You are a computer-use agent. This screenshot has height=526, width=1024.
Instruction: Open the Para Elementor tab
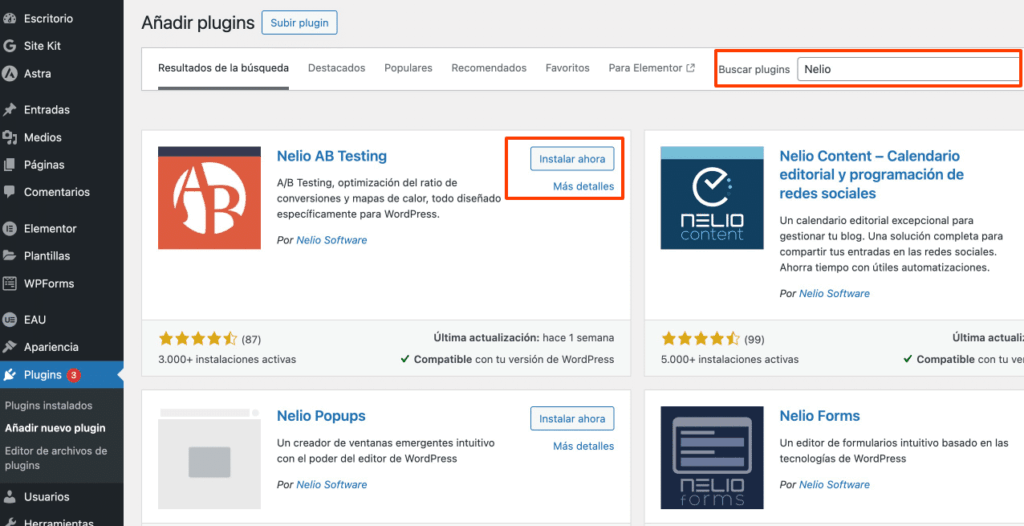pos(651,68)
